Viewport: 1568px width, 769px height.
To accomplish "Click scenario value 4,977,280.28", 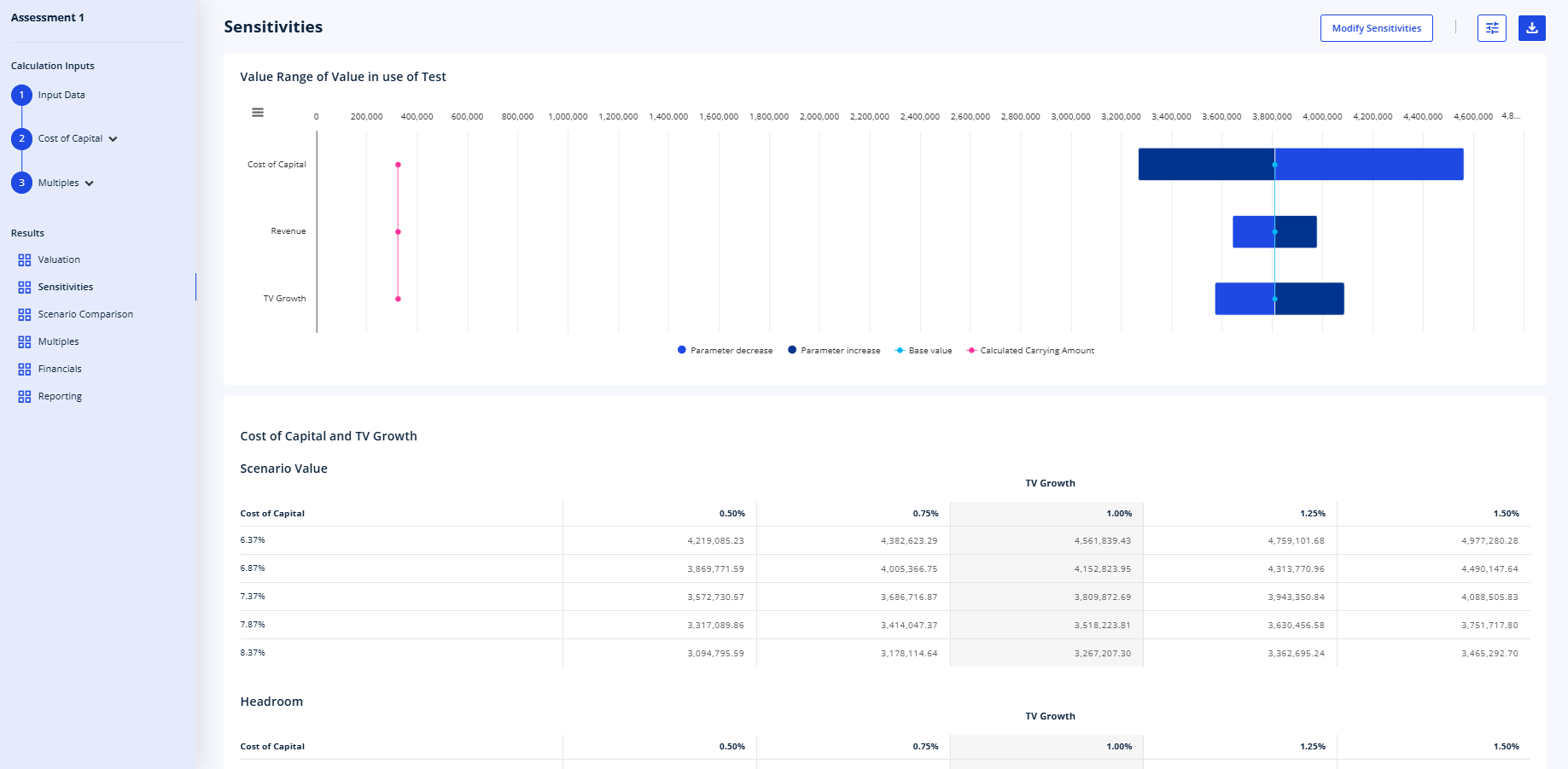I will pos(1489,540).
